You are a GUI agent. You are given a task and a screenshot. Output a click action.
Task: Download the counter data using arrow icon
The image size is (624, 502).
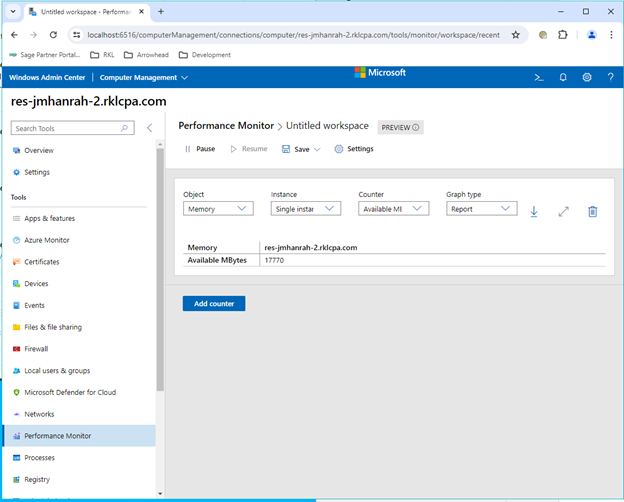click(x=534, y=211)
